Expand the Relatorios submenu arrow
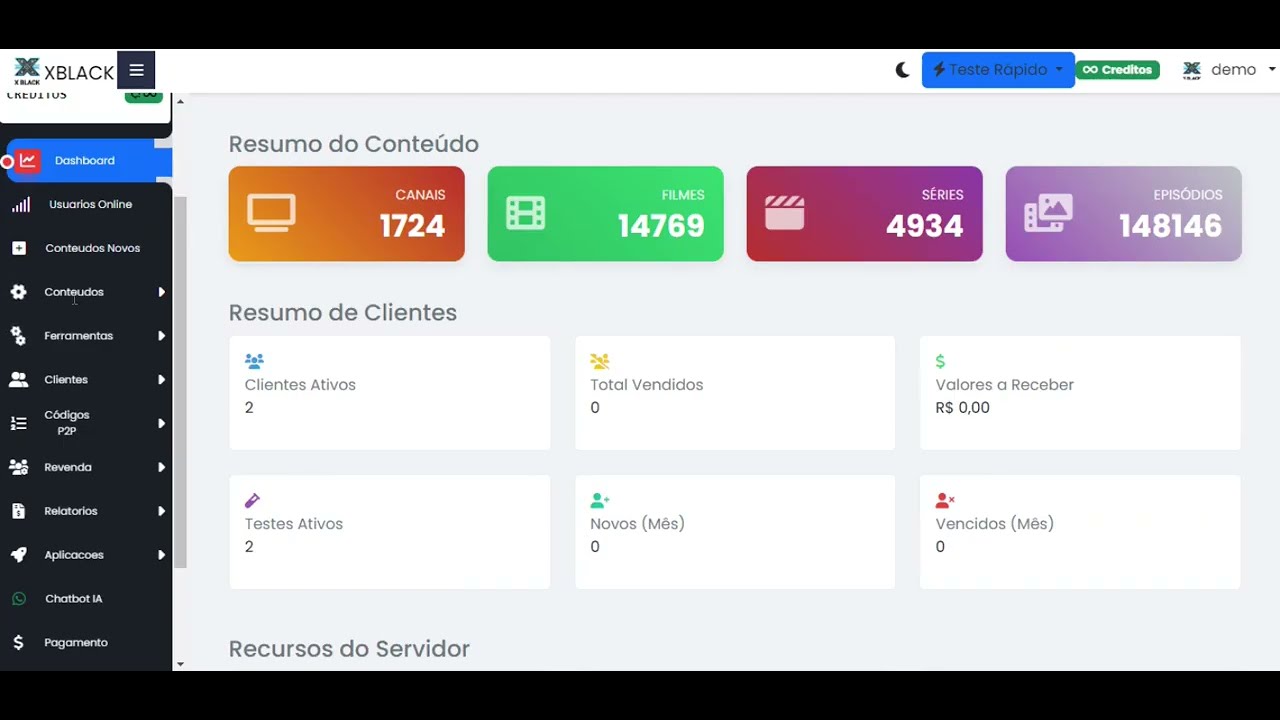 [161, 511]
